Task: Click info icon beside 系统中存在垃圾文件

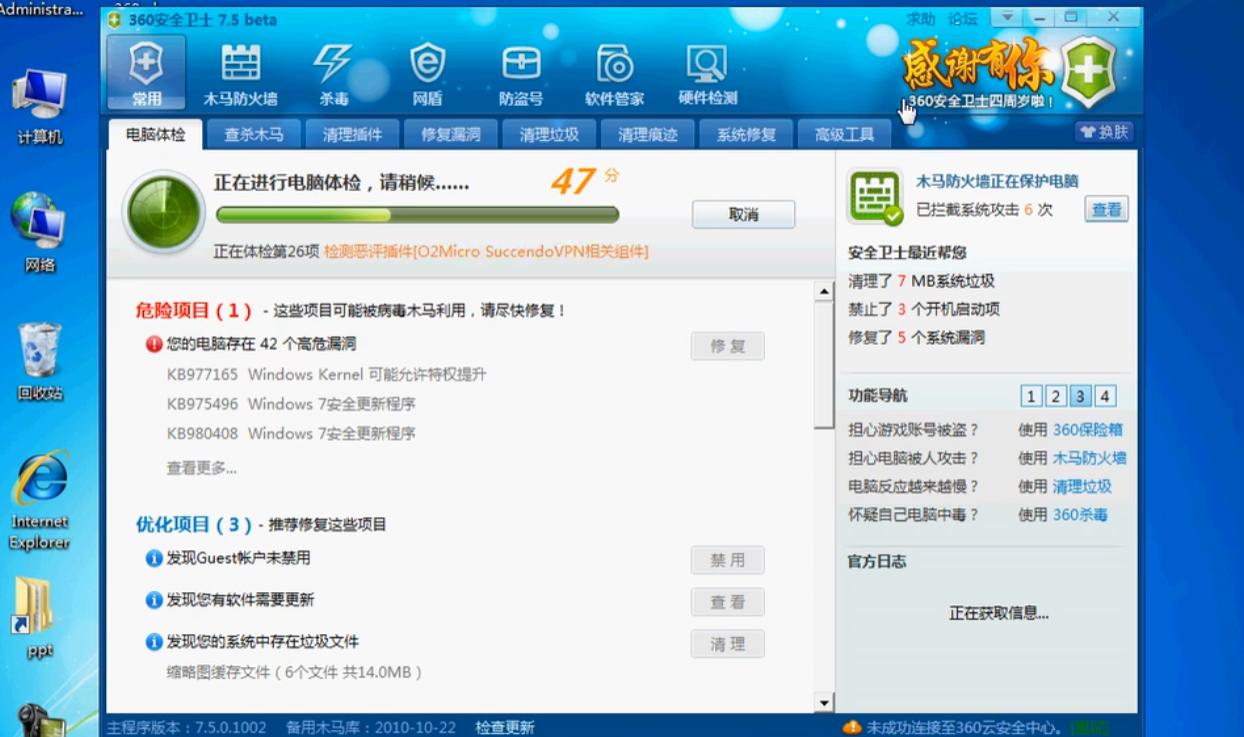Action: click(154, 642)
